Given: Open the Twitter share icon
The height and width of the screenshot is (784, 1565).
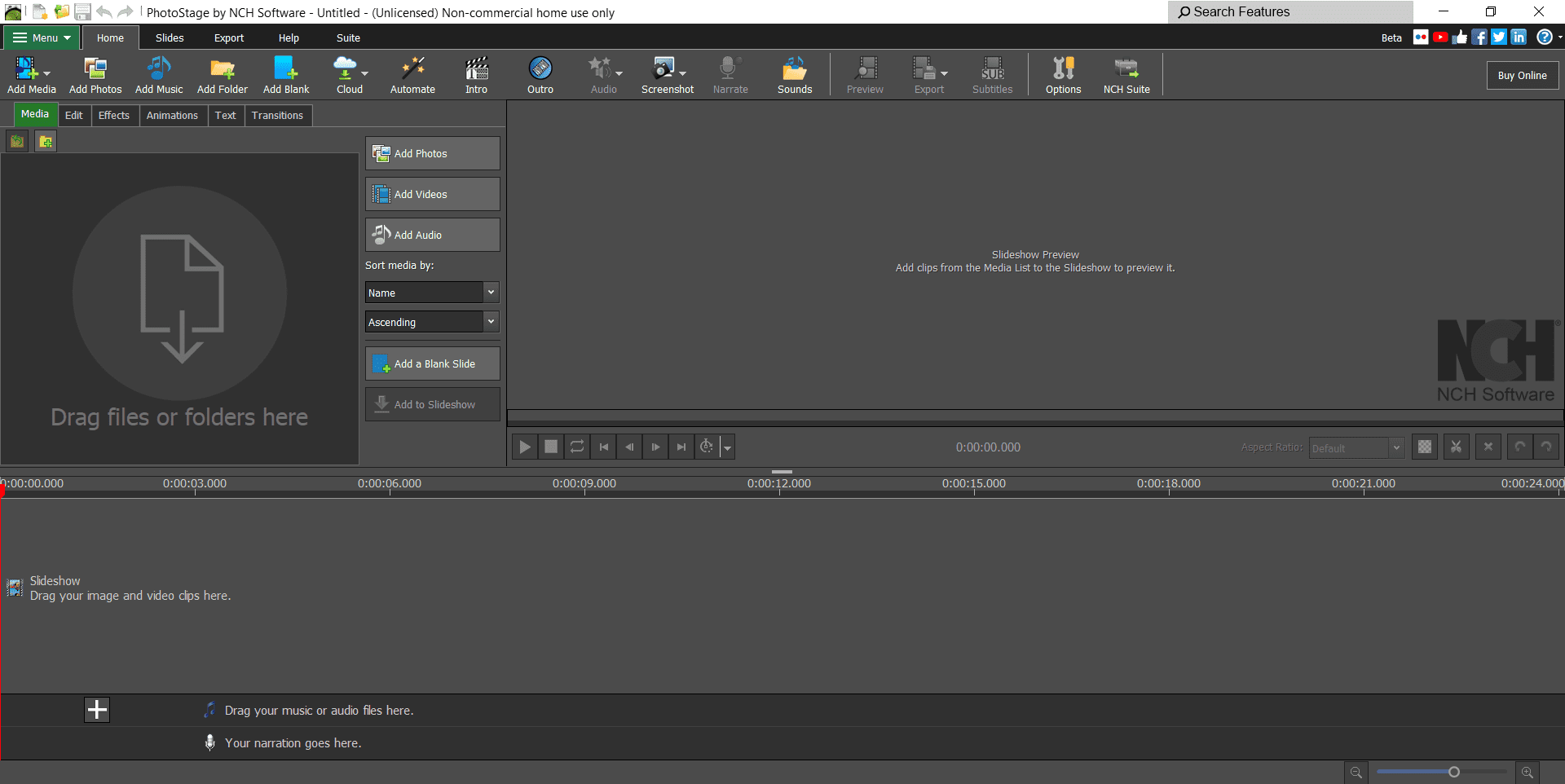Looking at the screenshot, I should (1499, 37).
